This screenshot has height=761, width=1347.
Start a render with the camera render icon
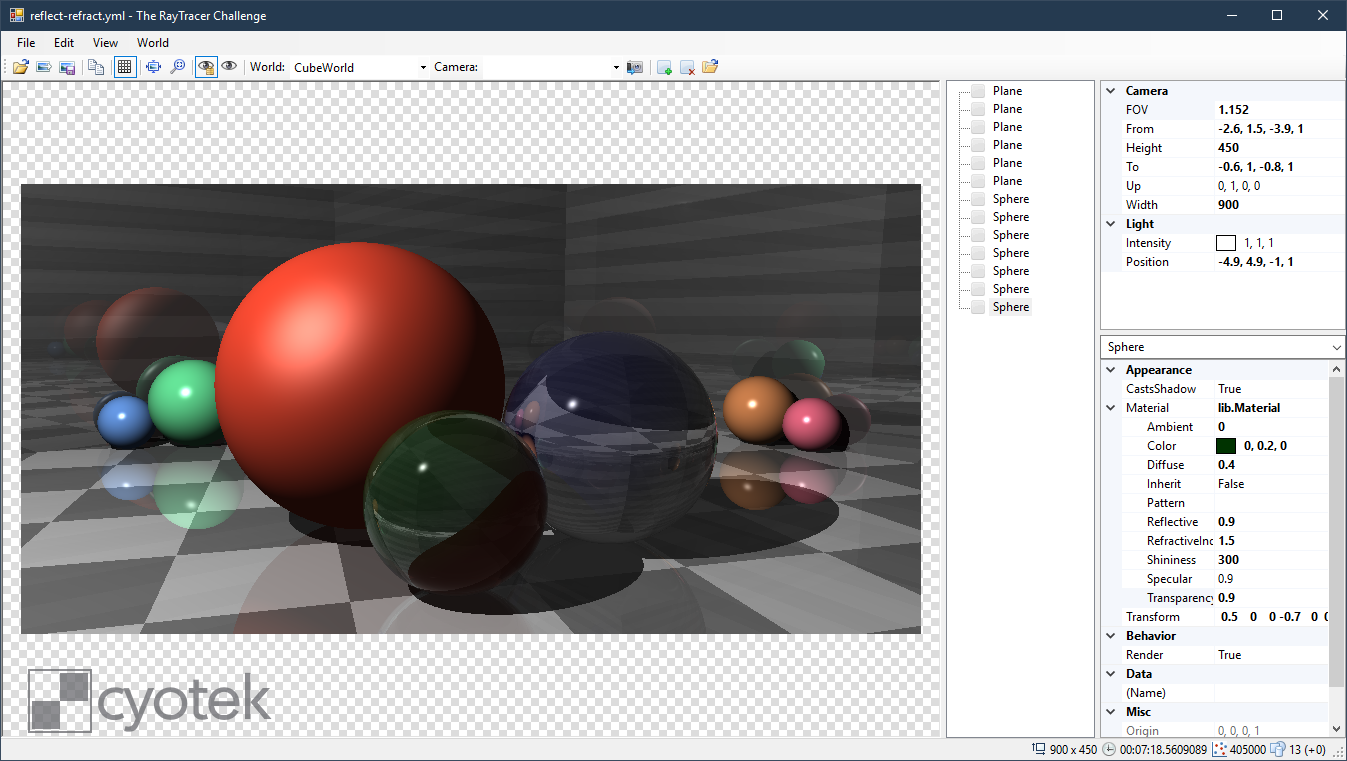click(634, 67)
